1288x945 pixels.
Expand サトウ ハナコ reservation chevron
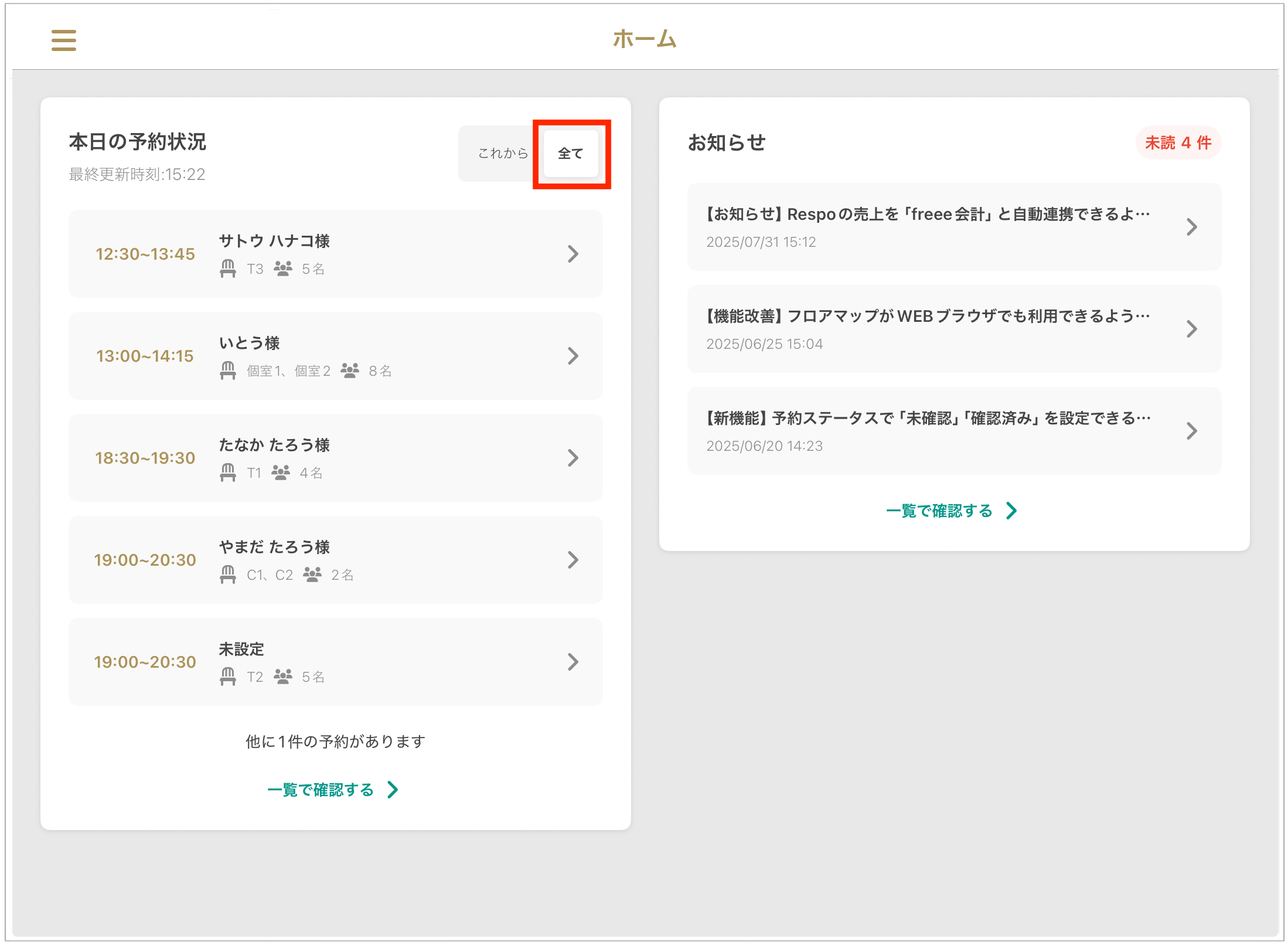(573, 254)
